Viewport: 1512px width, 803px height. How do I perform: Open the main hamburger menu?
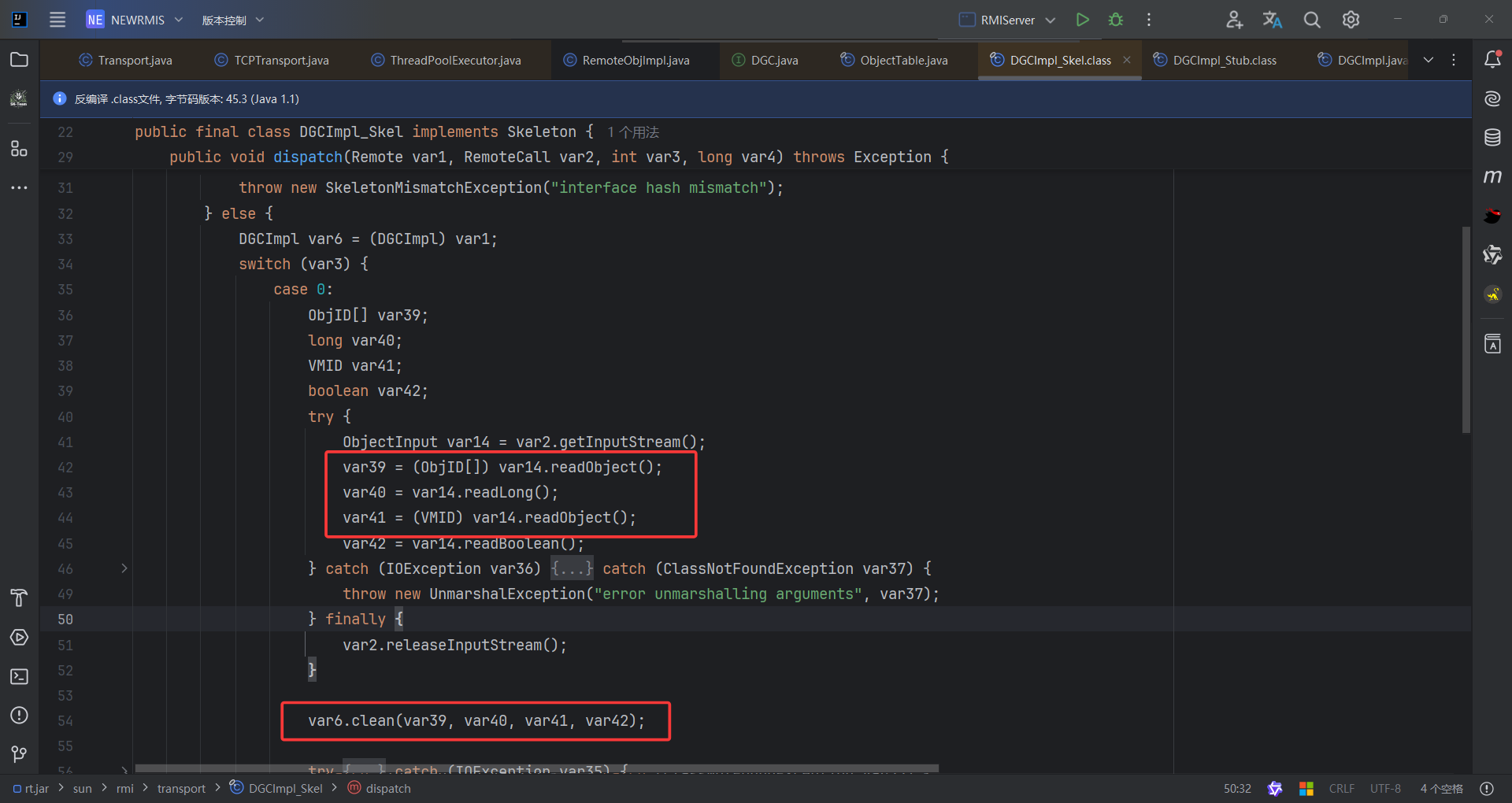(57, 20)
